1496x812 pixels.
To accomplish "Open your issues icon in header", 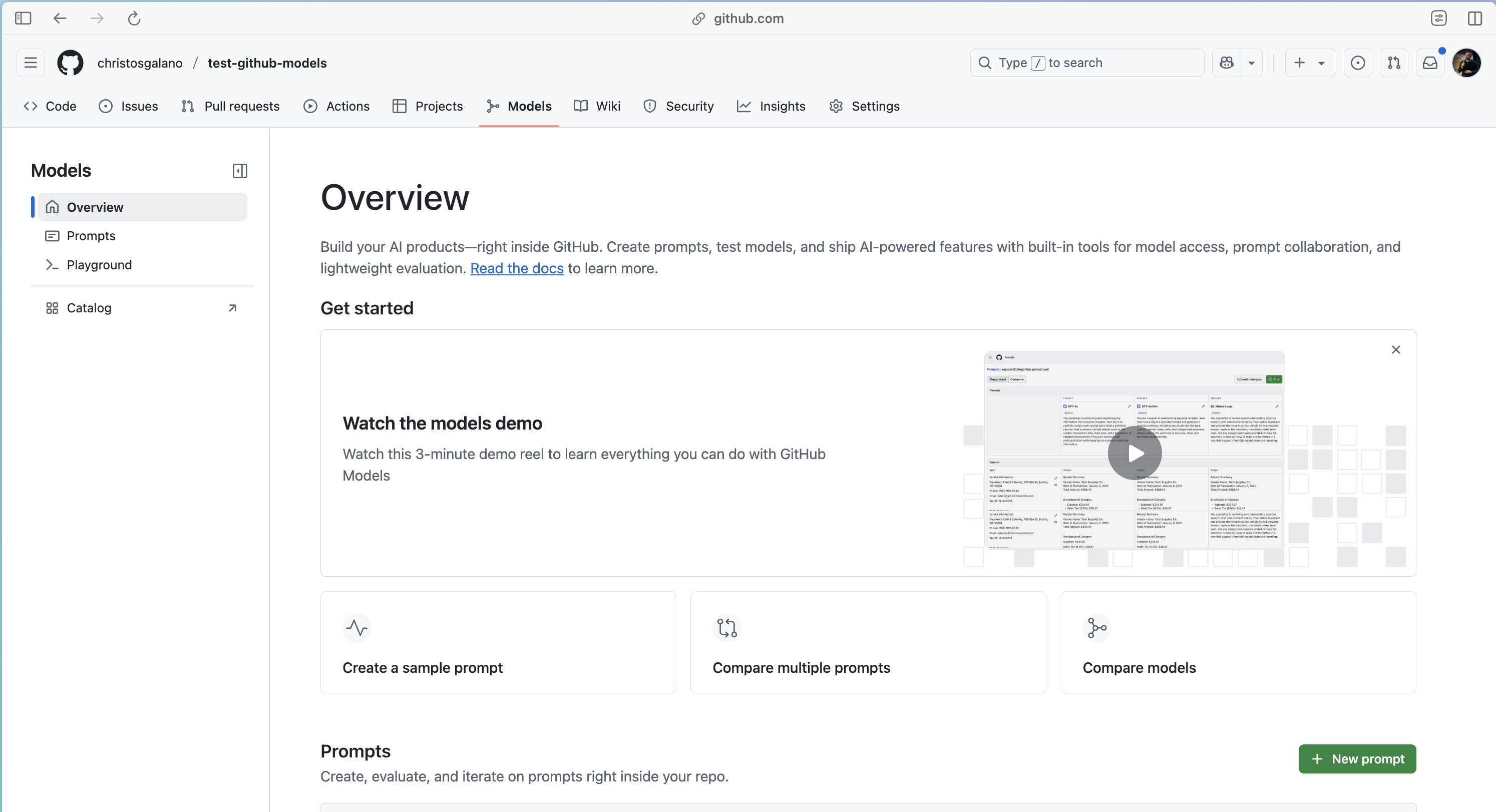I will tap(1358, 63).
